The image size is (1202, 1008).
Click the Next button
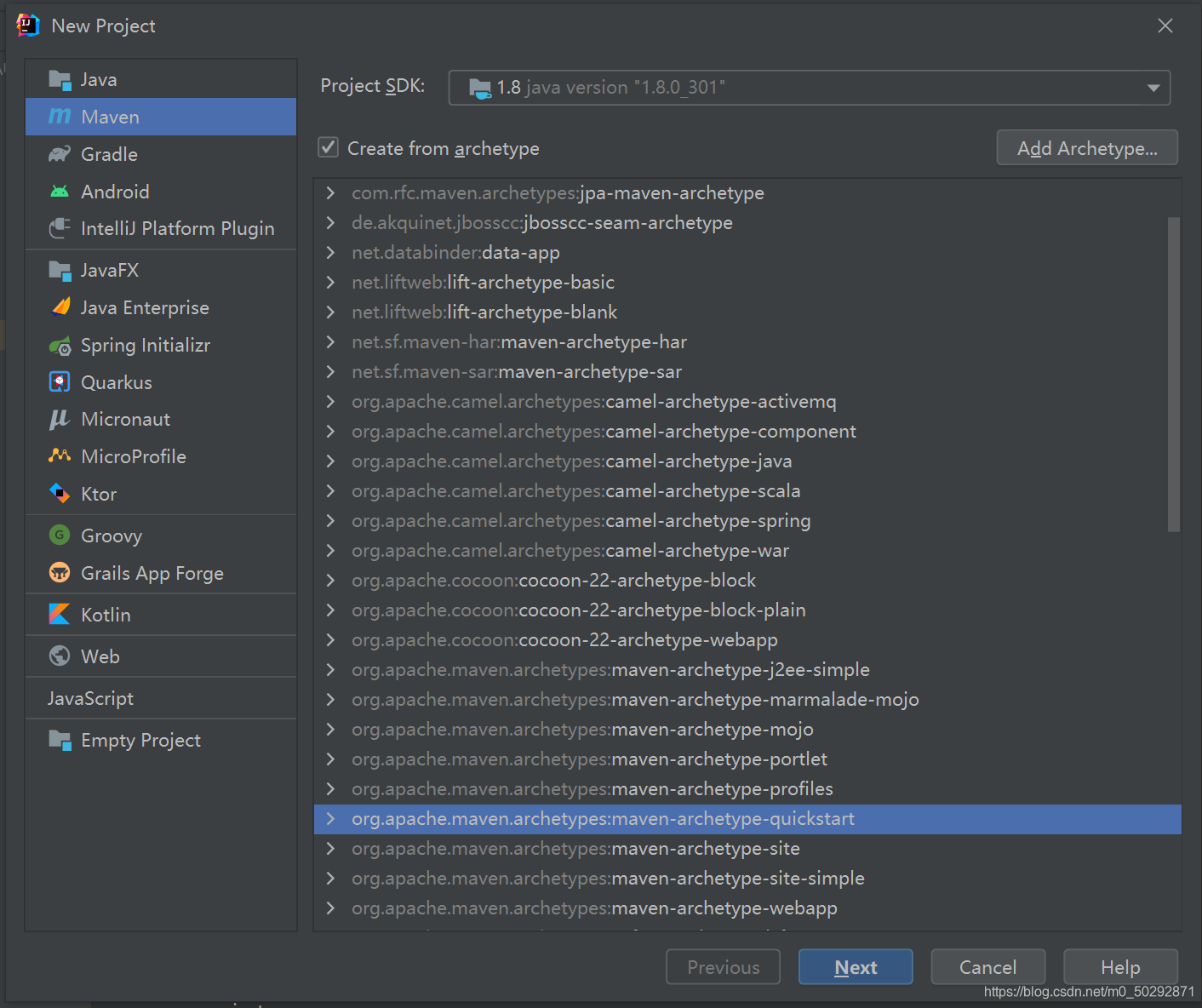click(856, 967)
